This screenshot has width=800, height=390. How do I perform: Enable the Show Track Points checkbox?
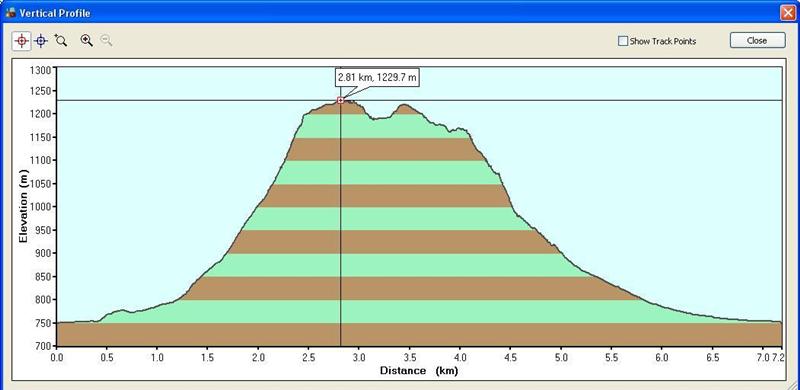point(623,41)
